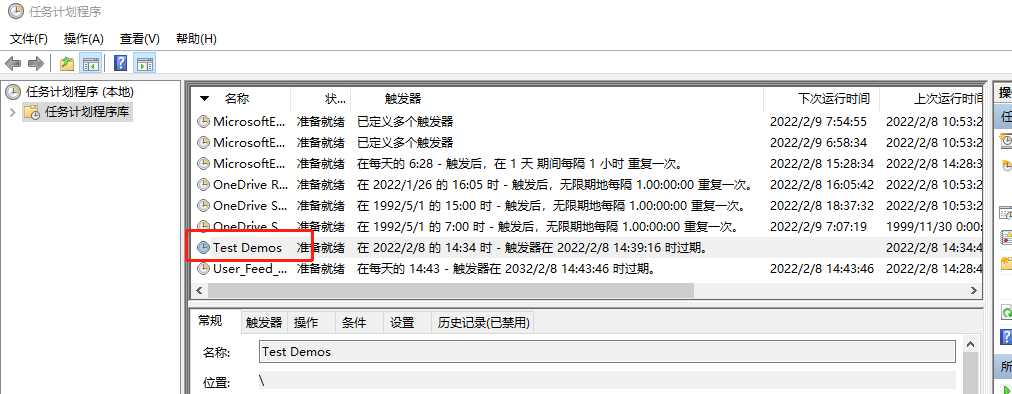
Task: Switch to the 历史记录(已禁用) tab
Action: pyautogui.click(x=483, y=322)
